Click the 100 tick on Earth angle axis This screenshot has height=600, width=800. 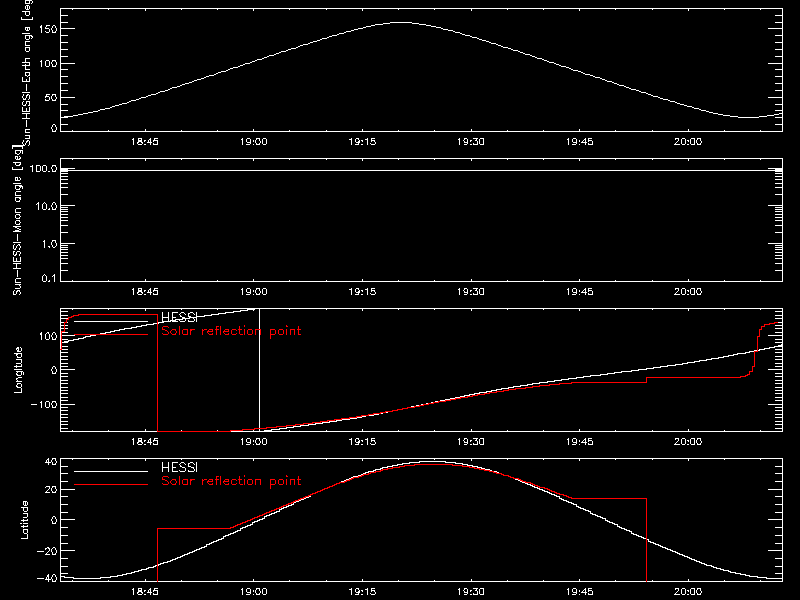pyautogui.click(x=48, y=64)
